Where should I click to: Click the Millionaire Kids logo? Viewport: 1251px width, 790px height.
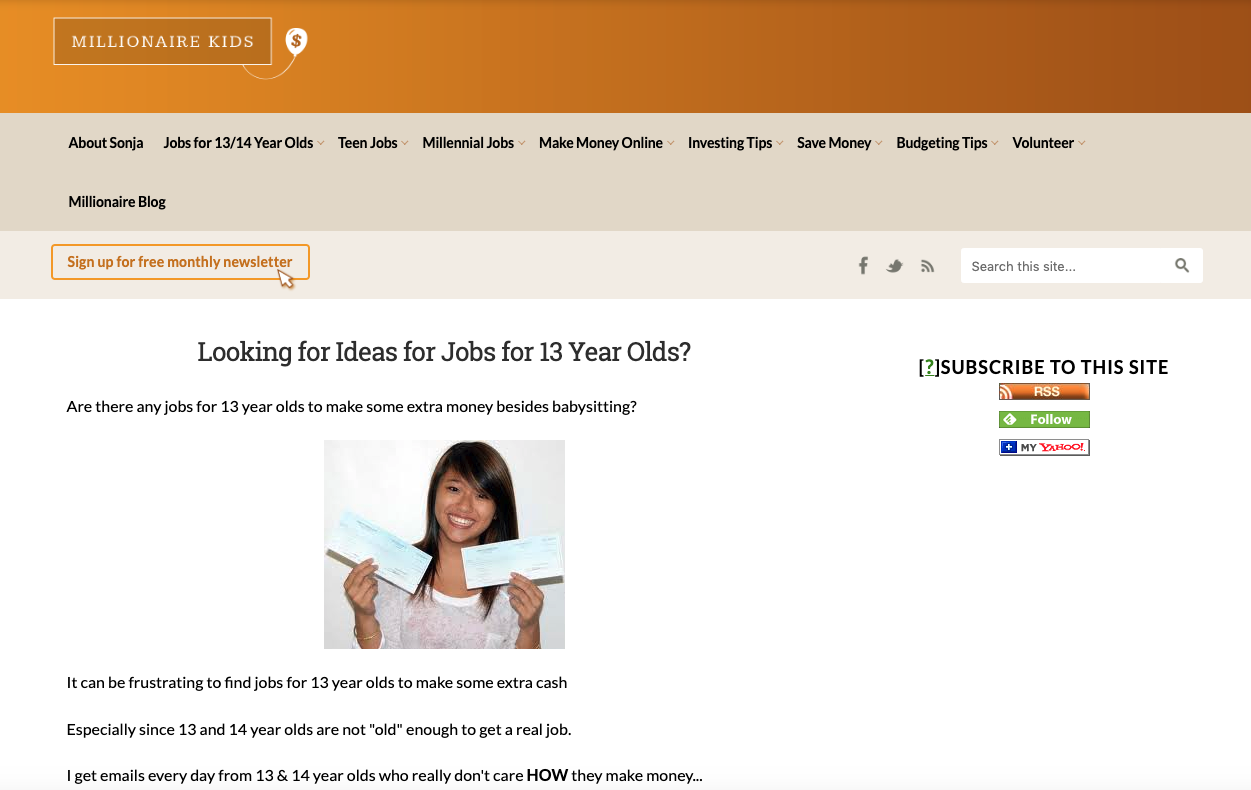coord(163,41)
